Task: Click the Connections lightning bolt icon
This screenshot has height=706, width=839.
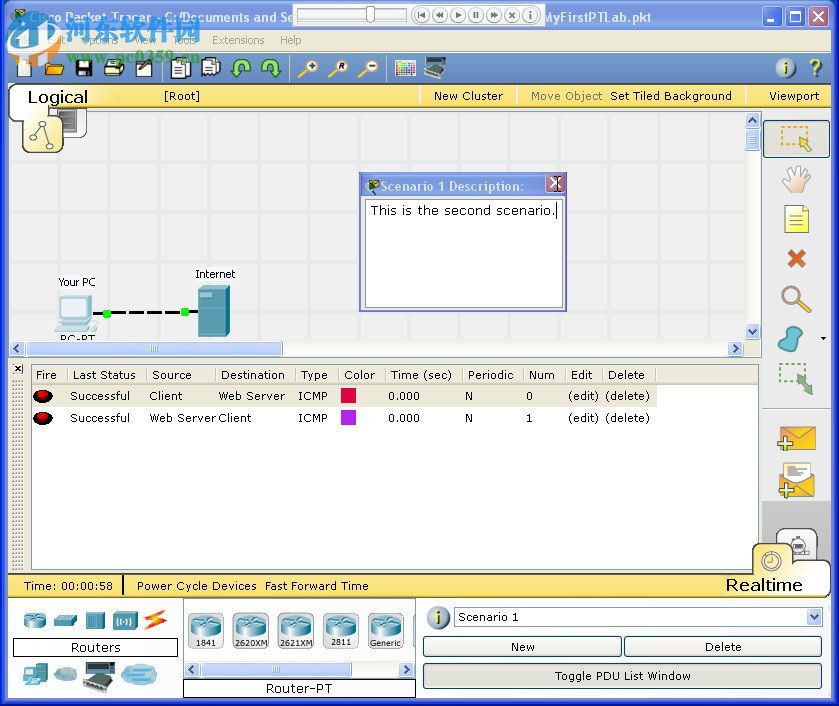Action: pos(154,620)
